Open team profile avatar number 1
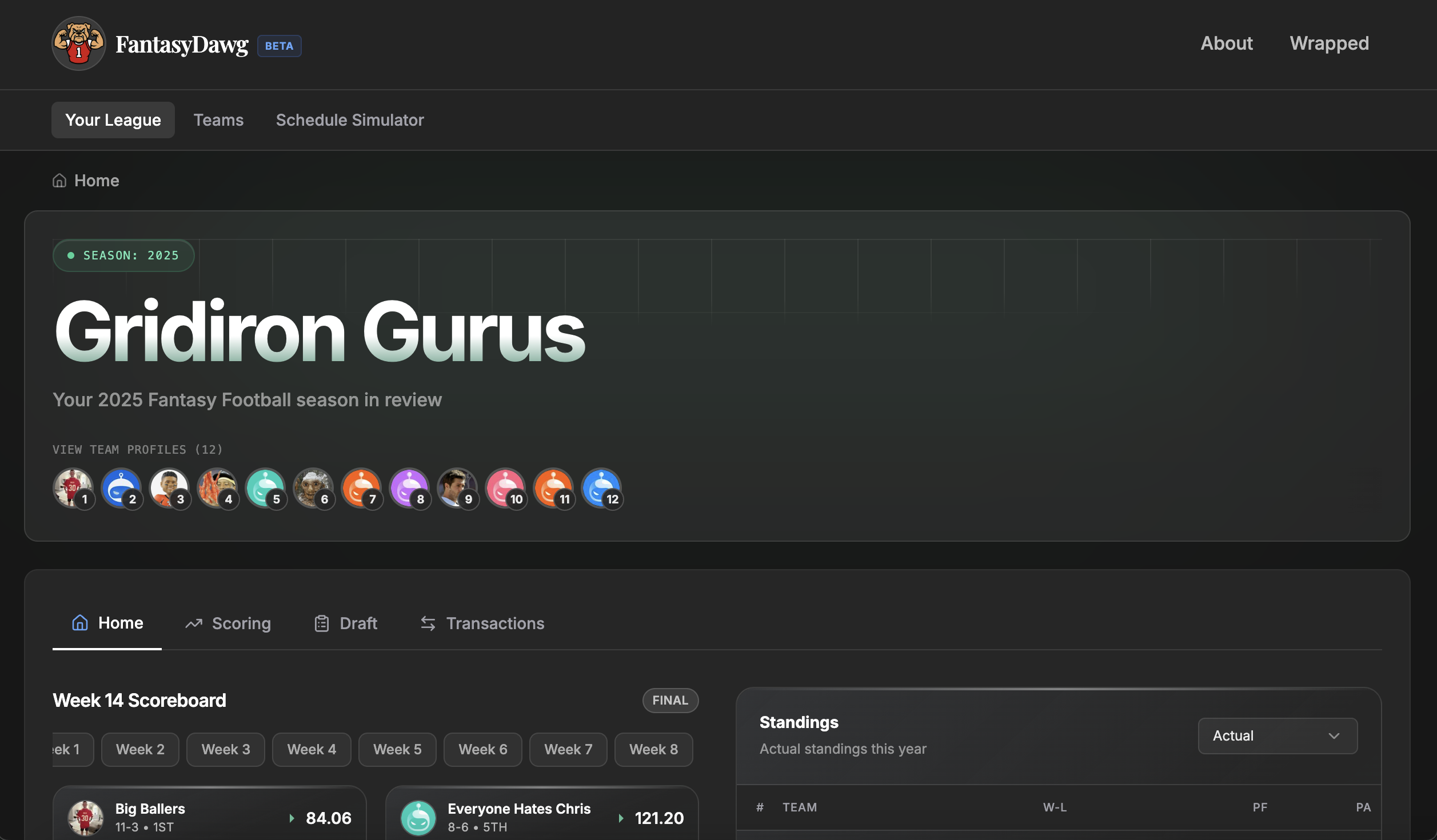The height and width of the screenshot is (840, 1437). tap(73, 488)
